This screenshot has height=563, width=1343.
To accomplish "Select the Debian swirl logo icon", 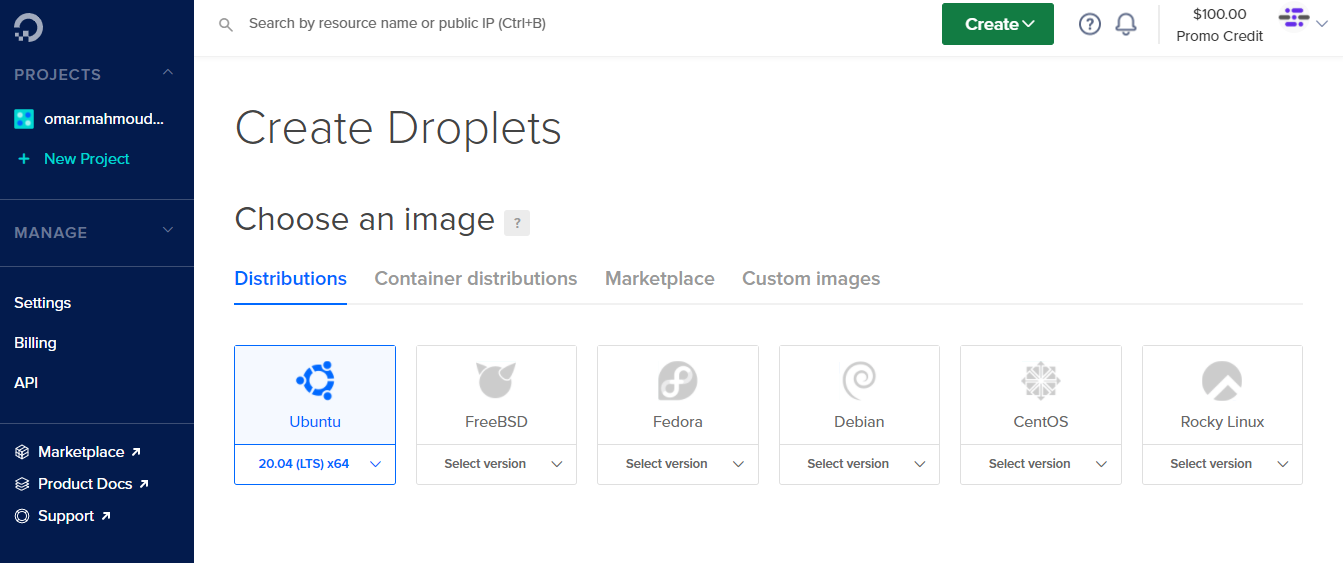I will click(x=859, y=380).
